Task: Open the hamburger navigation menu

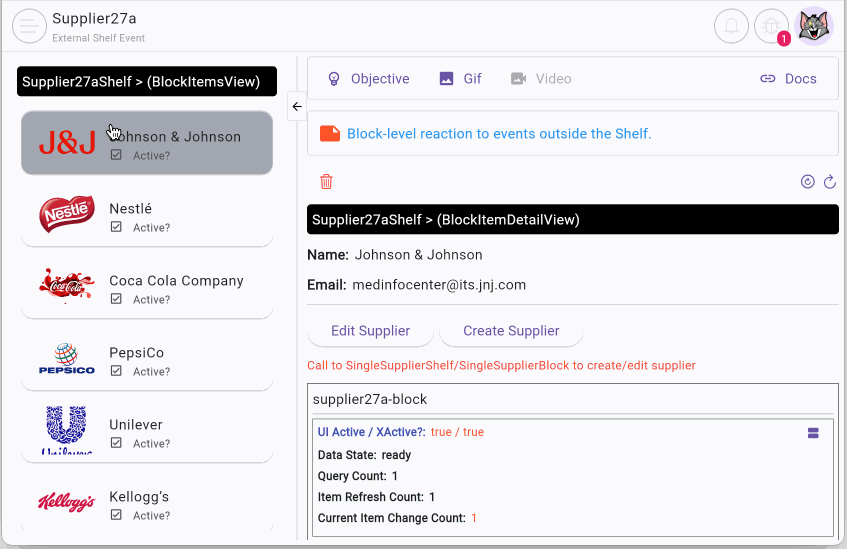Action: pos(29,26)
